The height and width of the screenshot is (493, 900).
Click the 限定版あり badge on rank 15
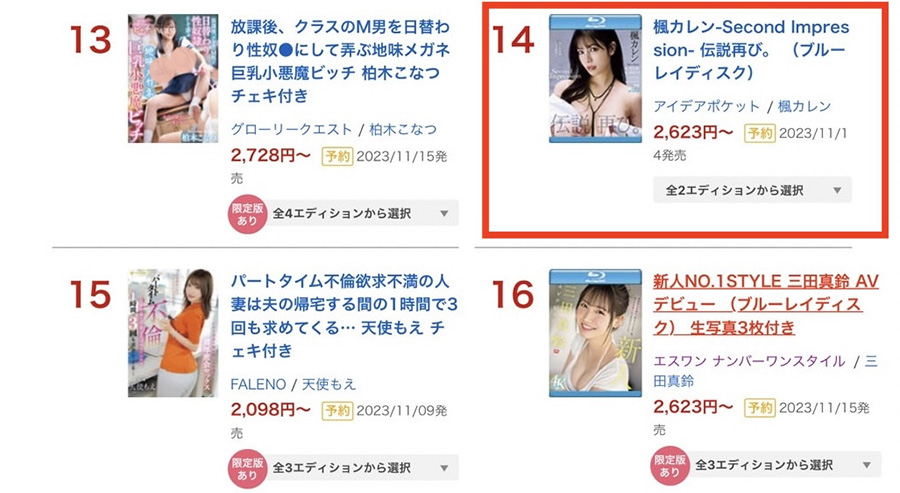[x=247, y=468]
